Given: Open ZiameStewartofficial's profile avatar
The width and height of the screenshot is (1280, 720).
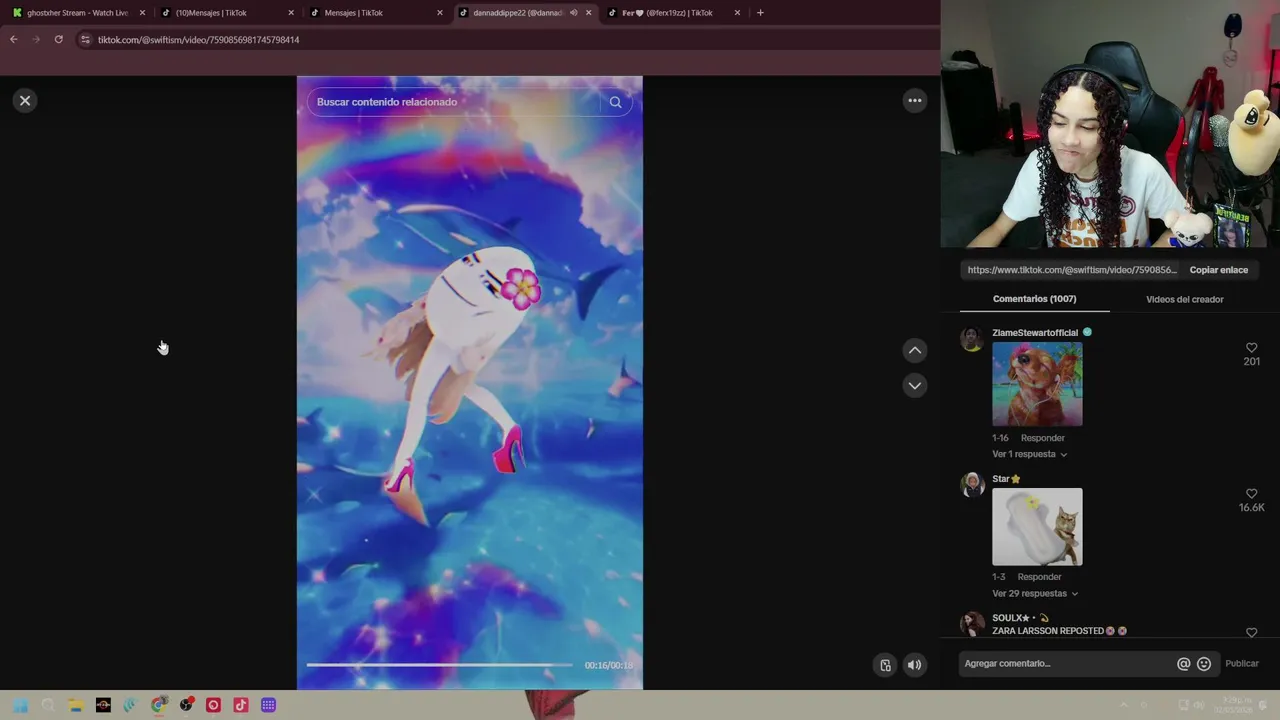Looking at the screenshot, I should [972, 339].
